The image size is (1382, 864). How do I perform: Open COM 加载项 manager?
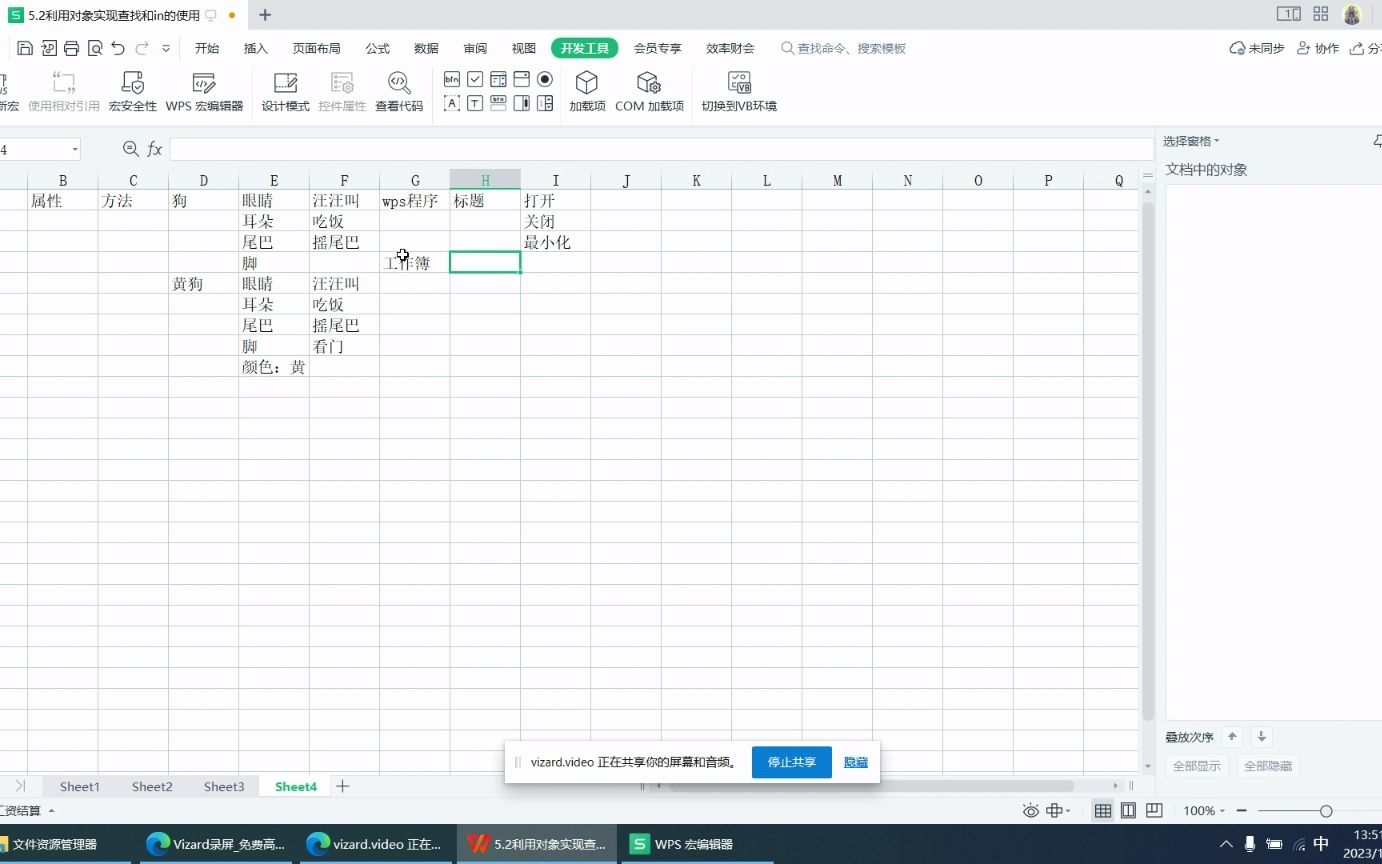[650, 90]
